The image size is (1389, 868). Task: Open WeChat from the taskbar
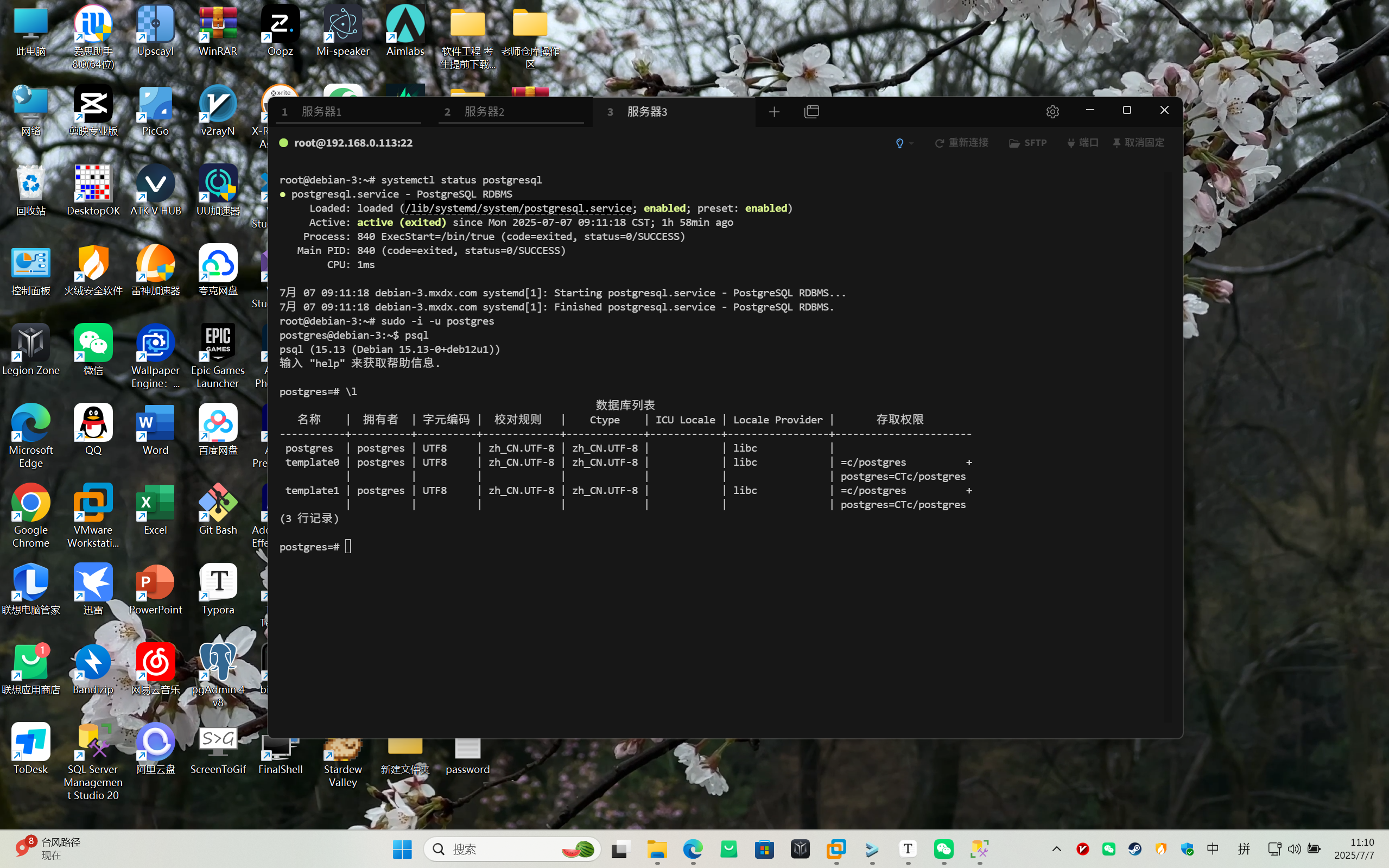943,849
